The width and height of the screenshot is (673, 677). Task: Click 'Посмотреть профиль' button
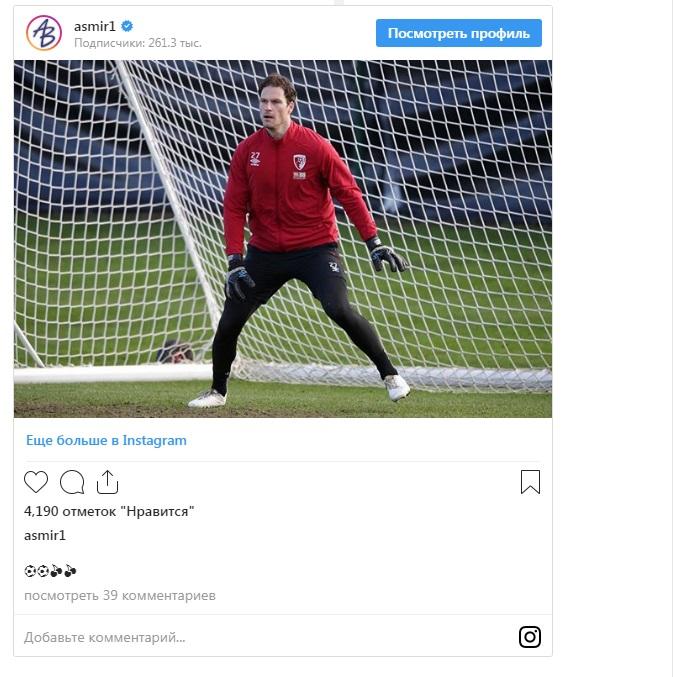(x=458, y=33)
